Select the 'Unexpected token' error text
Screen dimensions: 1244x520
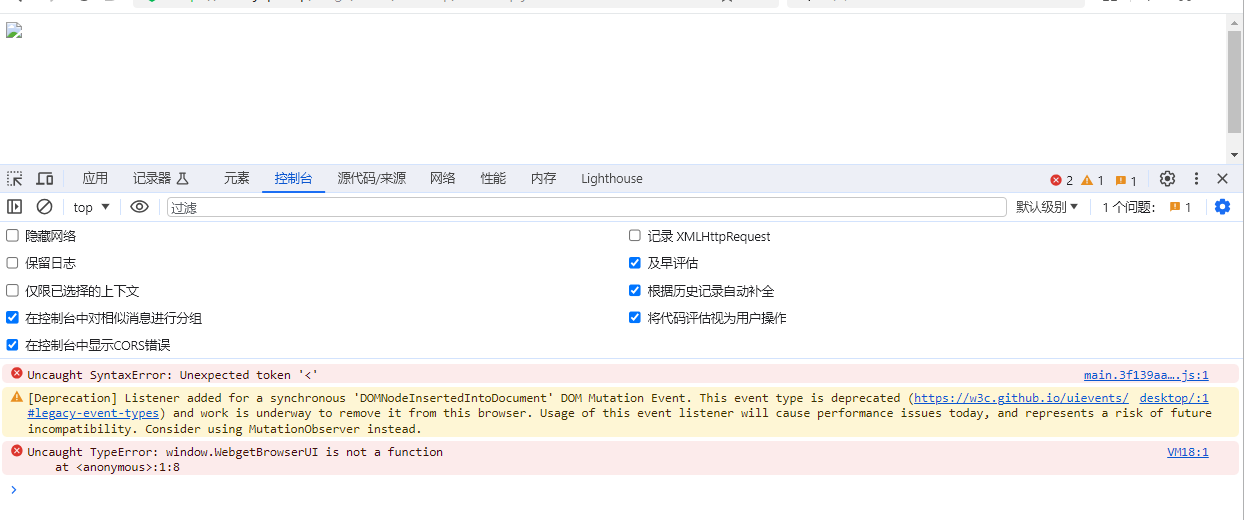click(249, 375)
